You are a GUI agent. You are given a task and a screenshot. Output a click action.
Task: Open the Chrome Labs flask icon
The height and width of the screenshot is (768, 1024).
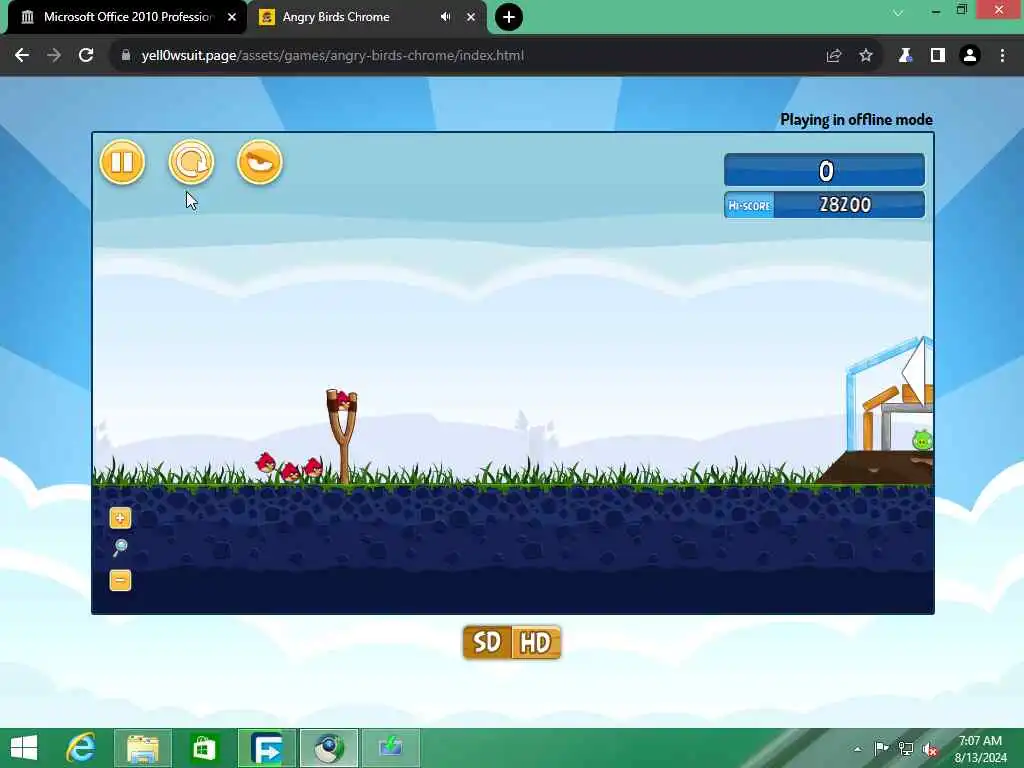905,56
